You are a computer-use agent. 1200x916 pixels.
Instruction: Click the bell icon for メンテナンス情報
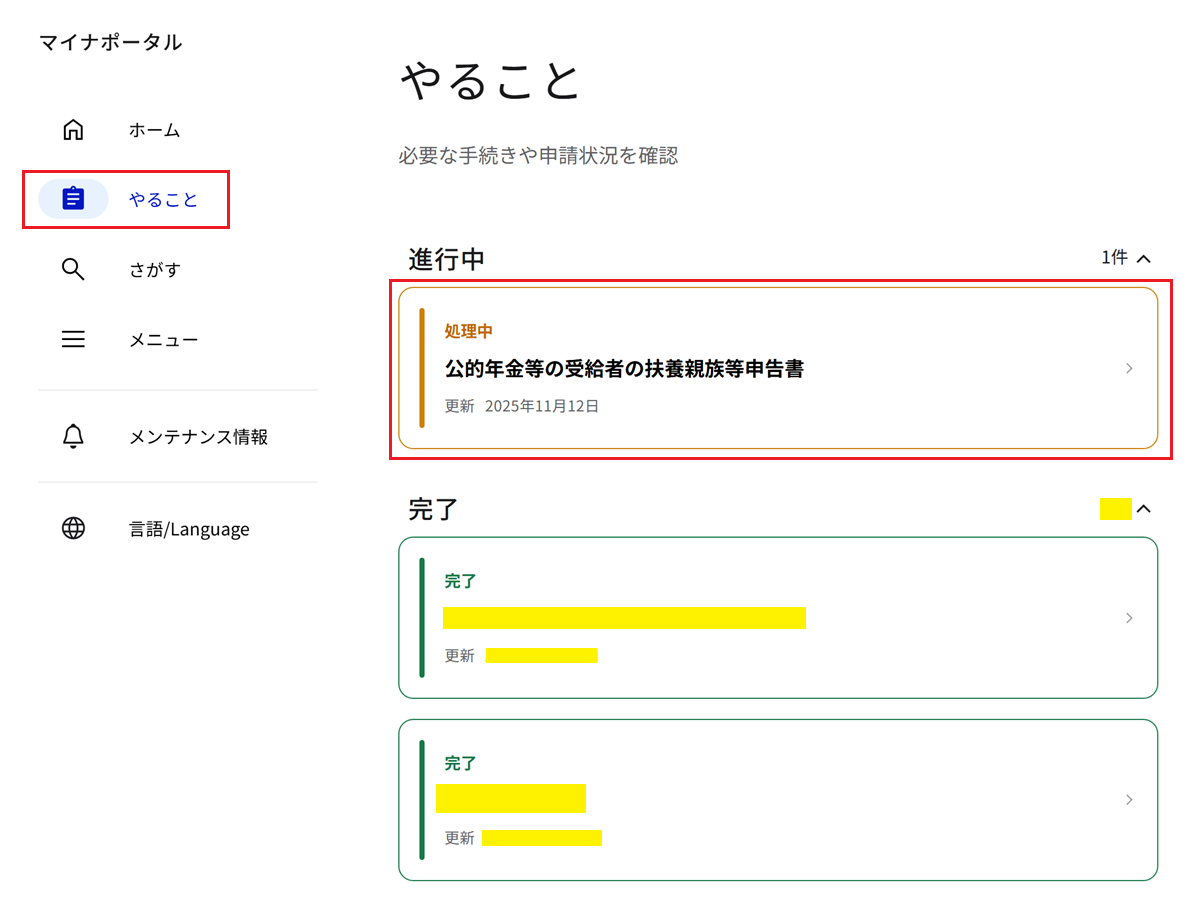point(73,437)
